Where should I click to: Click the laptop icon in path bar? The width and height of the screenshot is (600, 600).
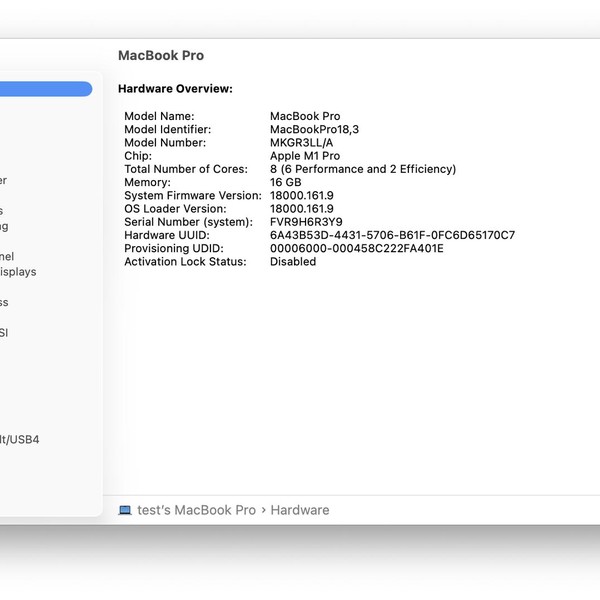[x=125, y=510]
